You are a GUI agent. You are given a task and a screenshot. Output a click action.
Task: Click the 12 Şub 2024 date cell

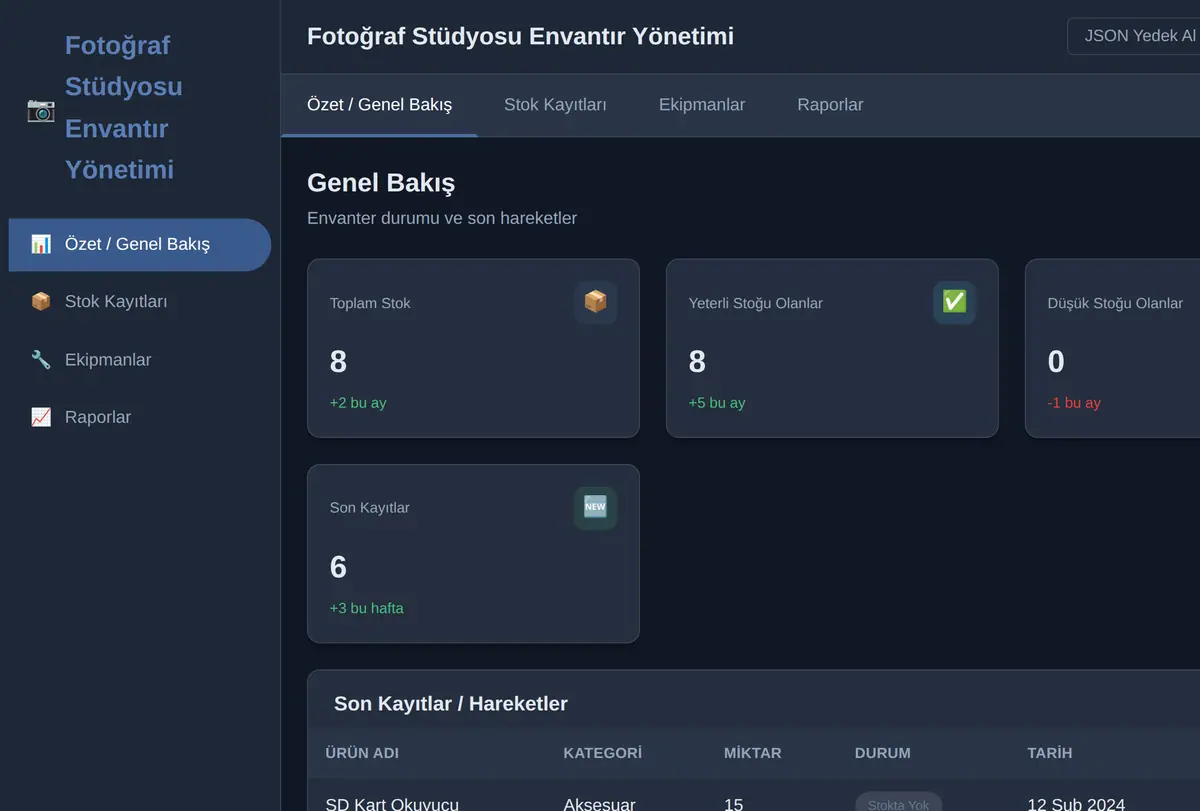[x=1076, y=802]
